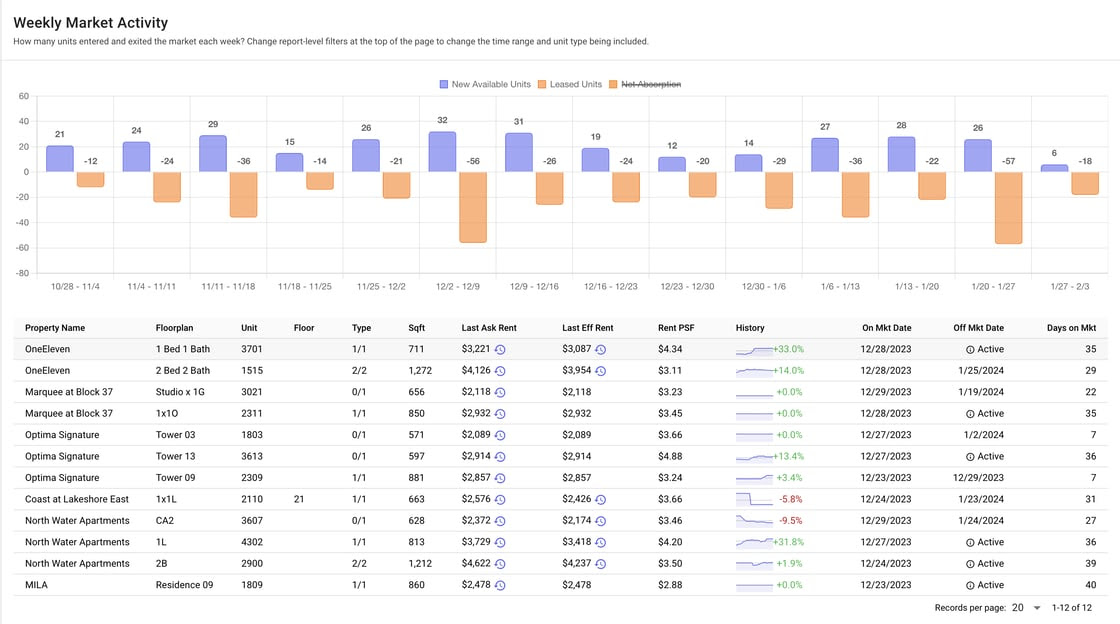Click history icon next to $4,622

click(500, 564)
